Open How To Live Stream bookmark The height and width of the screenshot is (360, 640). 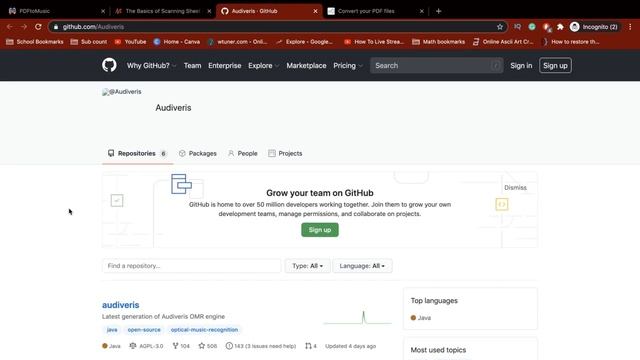tap(374, 42)
